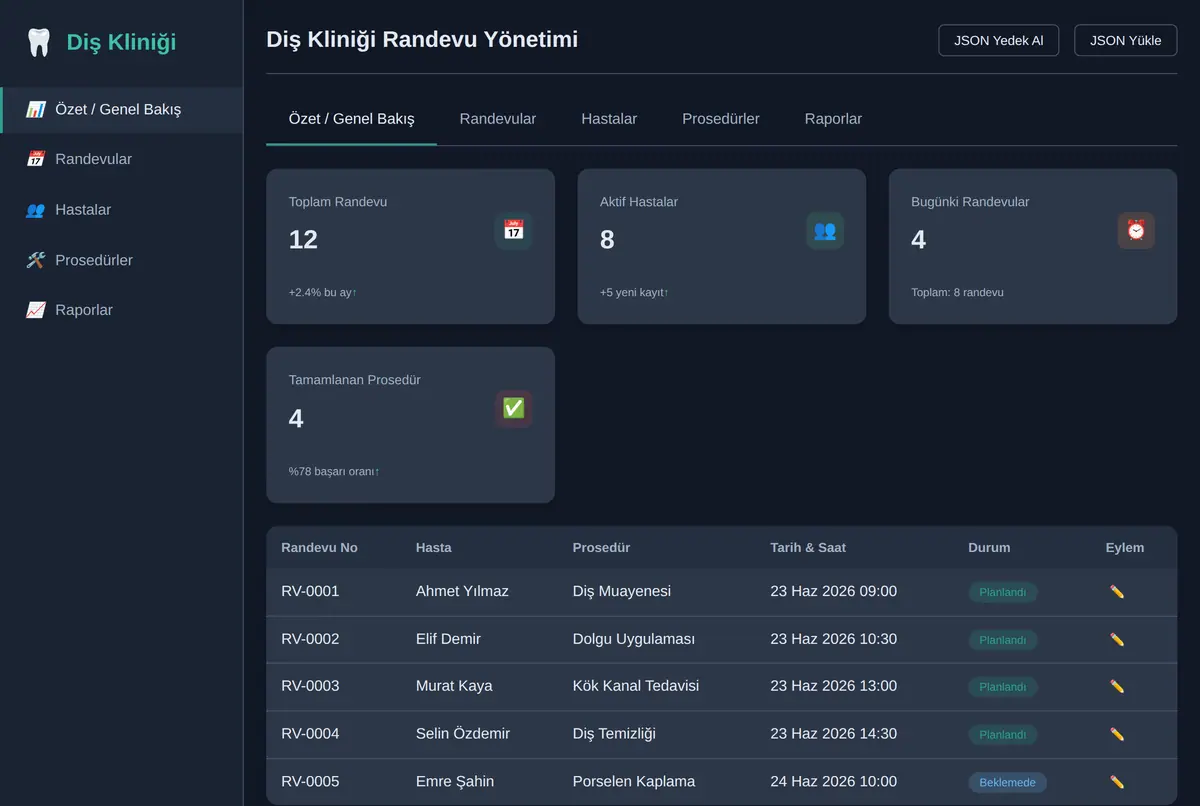The height and width of the screenshot is (806, 1200).
Task: Open the pencil edit icon for RV-0004
Action: point(1117,734)
